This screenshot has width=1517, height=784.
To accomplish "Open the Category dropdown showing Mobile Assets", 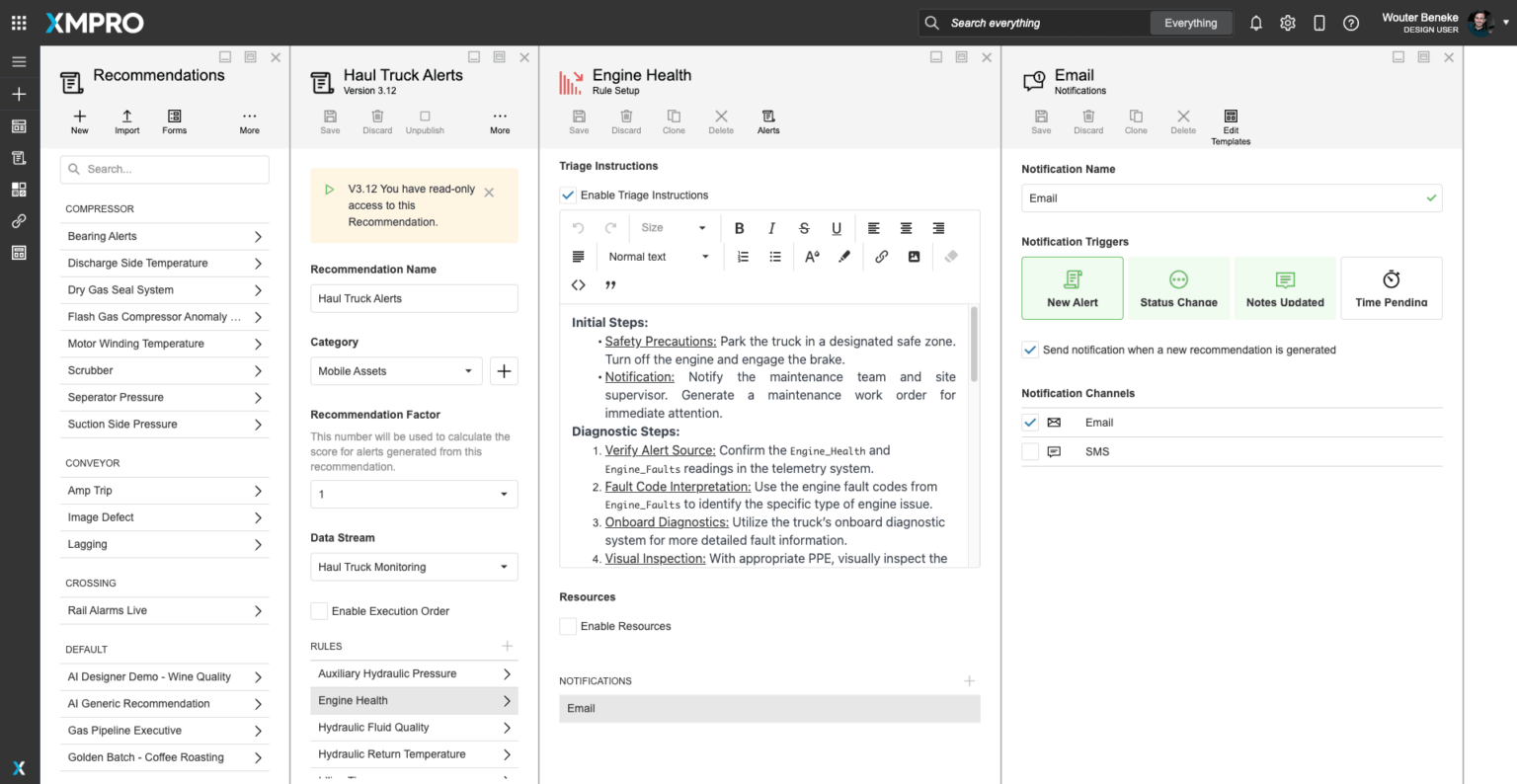I will 396,371.
